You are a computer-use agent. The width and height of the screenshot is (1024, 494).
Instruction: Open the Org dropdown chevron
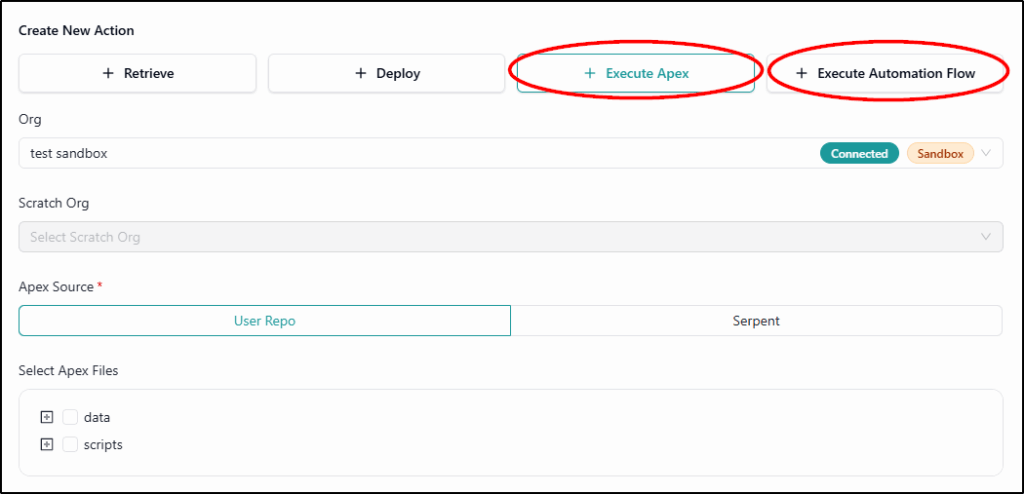click(986, 154)
